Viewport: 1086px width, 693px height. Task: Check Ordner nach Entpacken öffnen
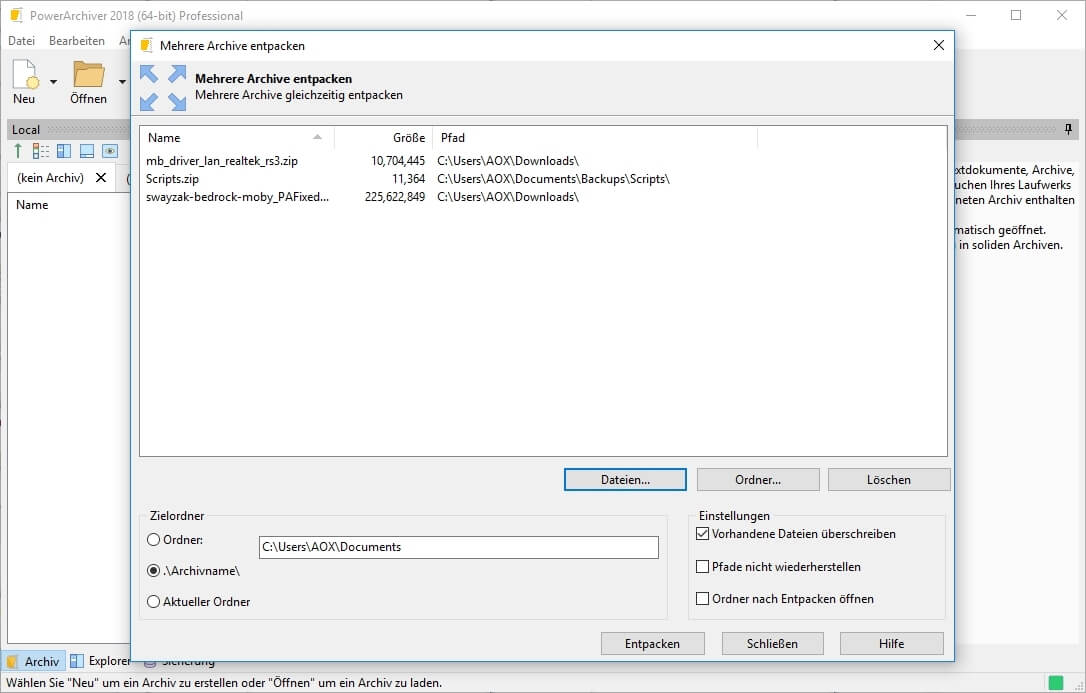click(x=702, y=599)
